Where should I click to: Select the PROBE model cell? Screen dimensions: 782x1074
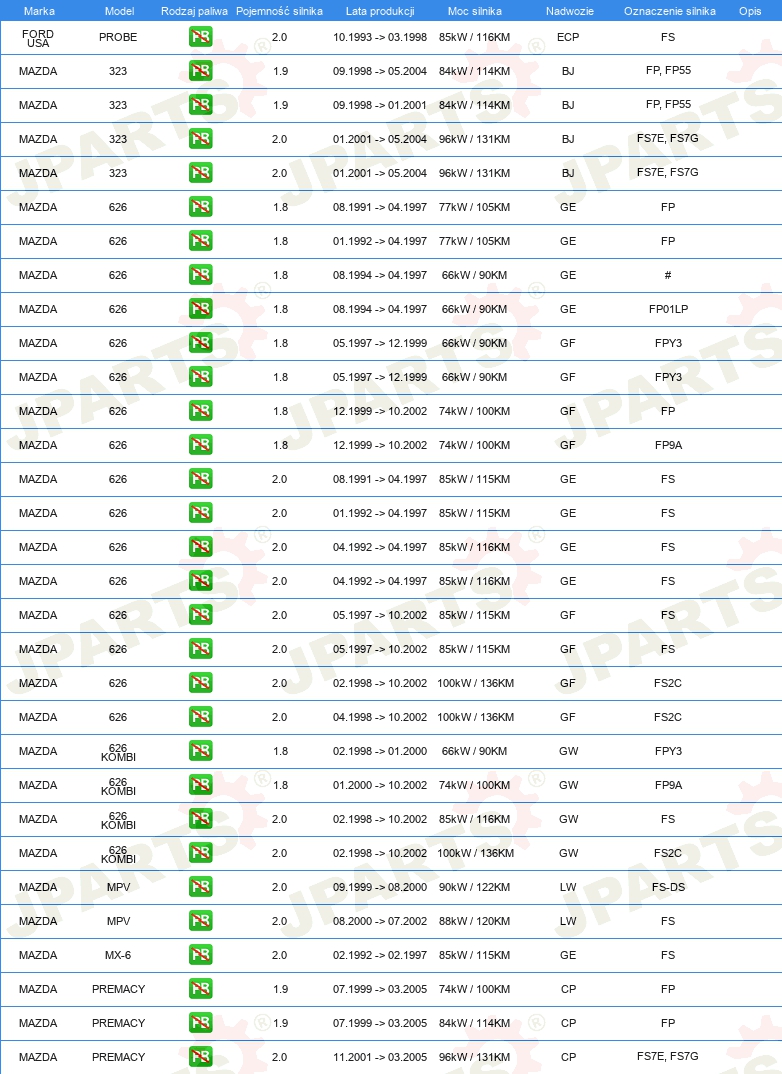point(118,37)
